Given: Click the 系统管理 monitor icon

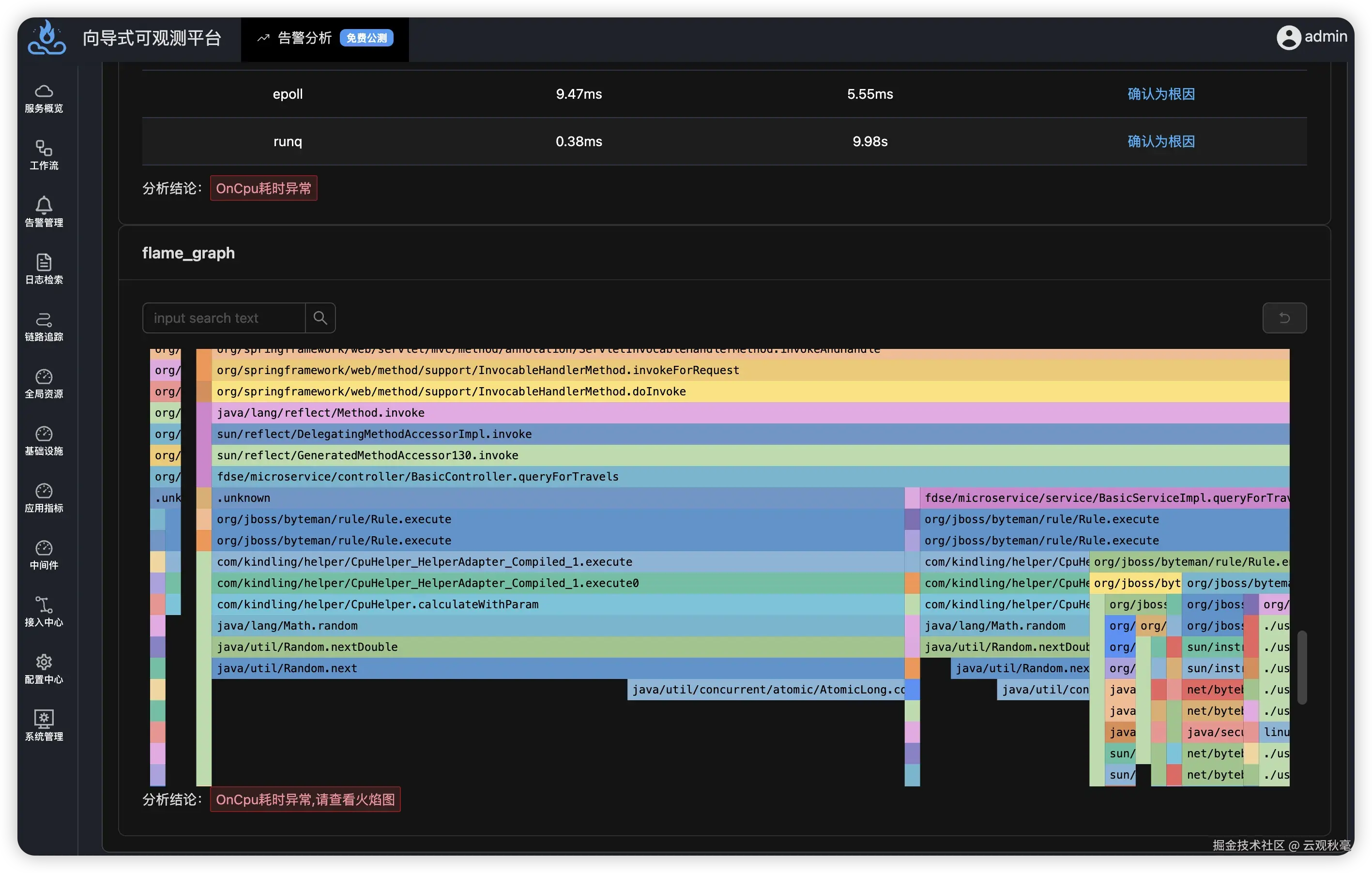Looking at the screenshot, I should point(44,719).
